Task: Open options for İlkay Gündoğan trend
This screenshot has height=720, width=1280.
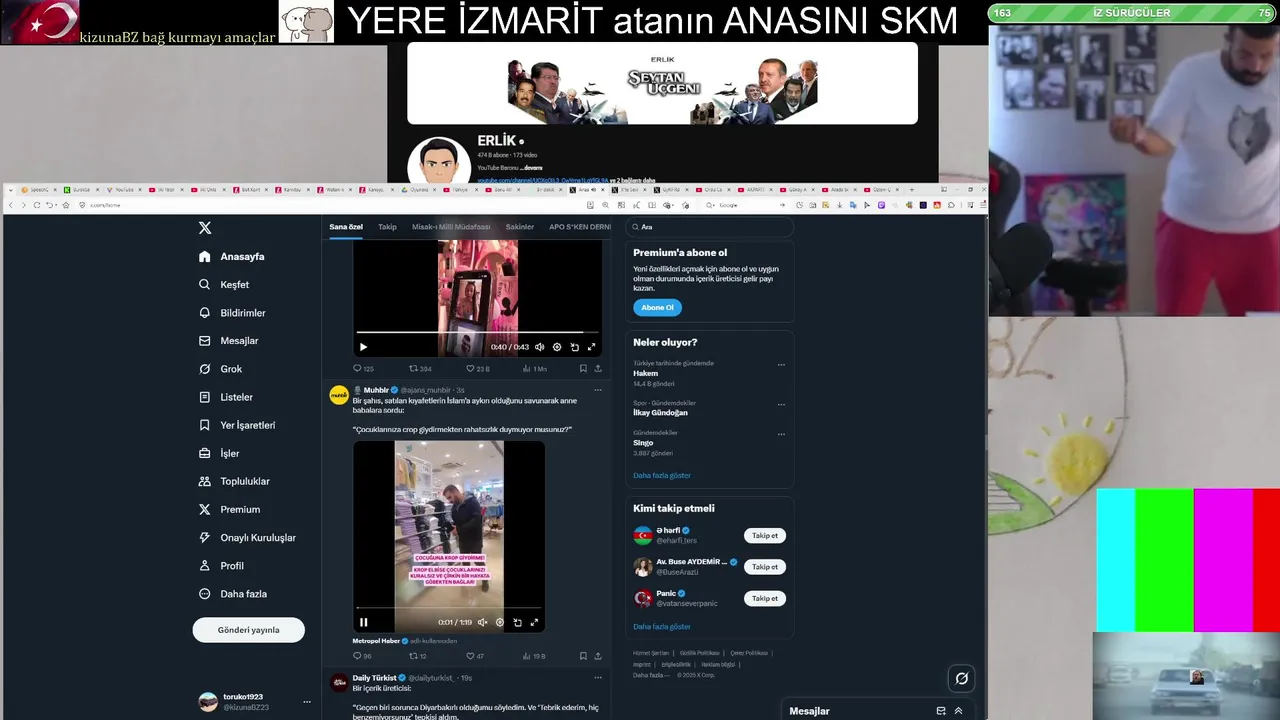Action: click(781, 403)
